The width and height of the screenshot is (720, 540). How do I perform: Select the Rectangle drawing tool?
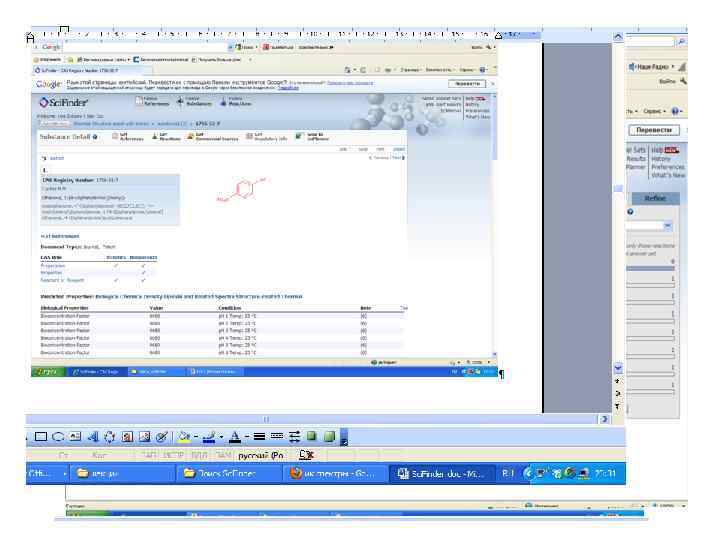click(41, 437)
